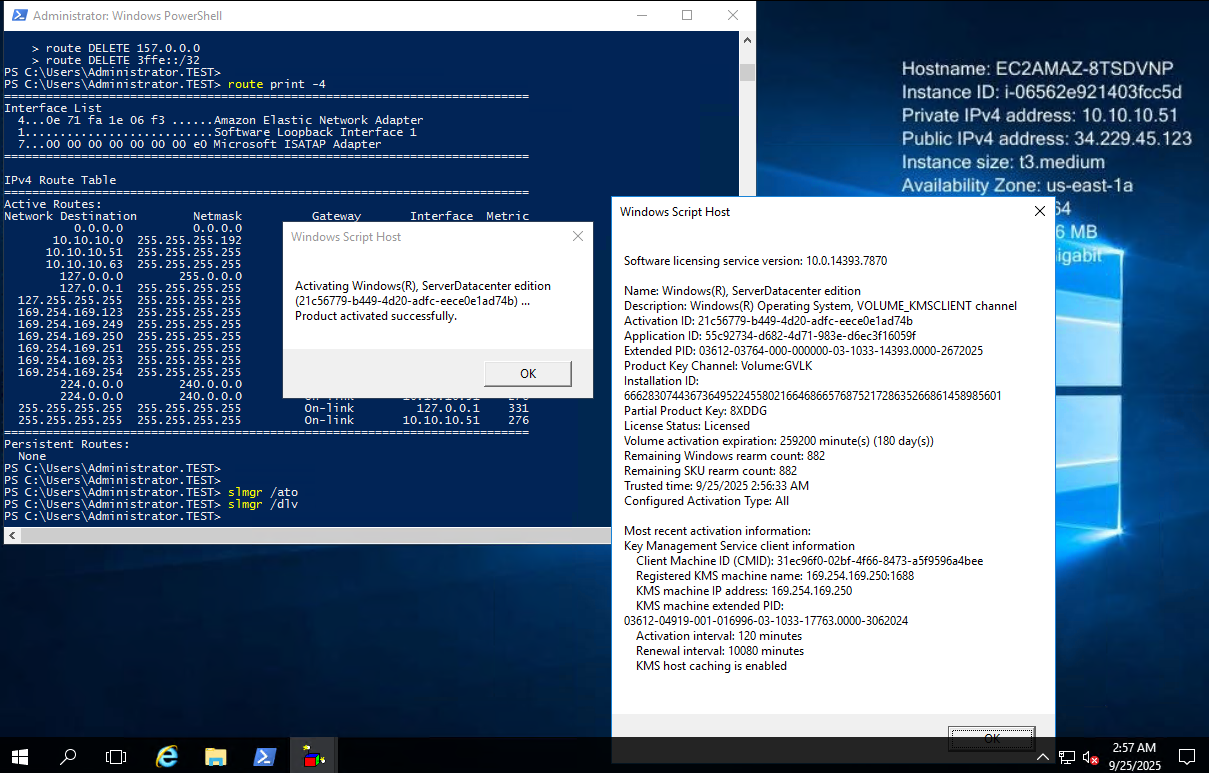Viewport: 1209px width, 773px height.
Task: Open the clock showing 2:57 AM
Action: (1133, 756)
